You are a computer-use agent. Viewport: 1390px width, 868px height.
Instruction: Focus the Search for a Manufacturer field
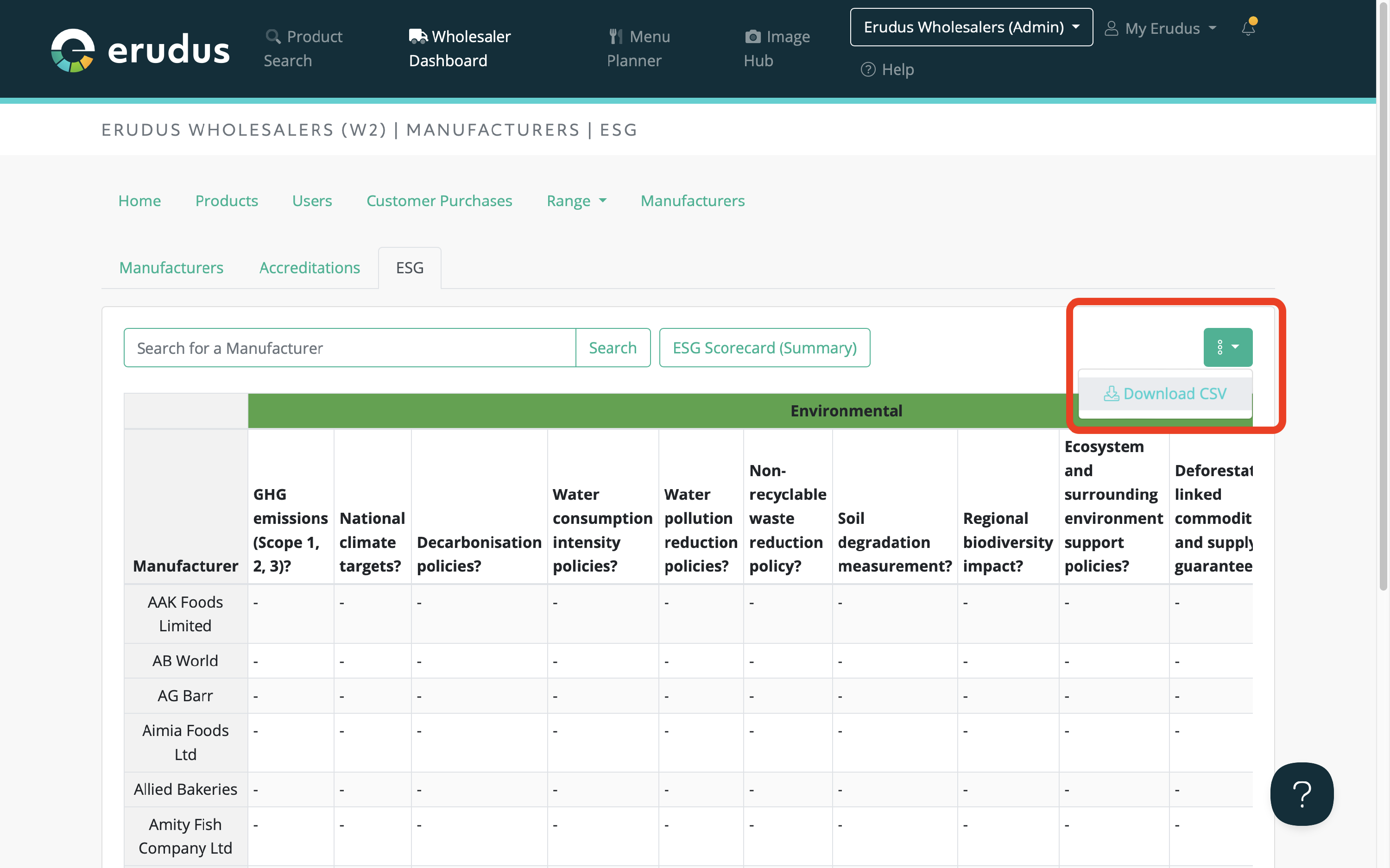click(350, 347)
